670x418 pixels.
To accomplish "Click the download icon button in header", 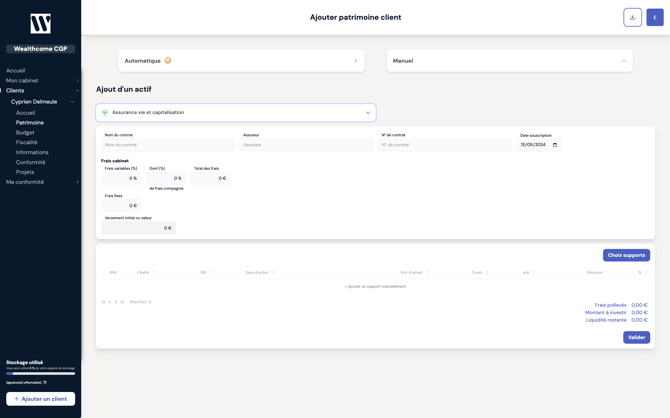I will pyautogui.click(x=632, y=17).
